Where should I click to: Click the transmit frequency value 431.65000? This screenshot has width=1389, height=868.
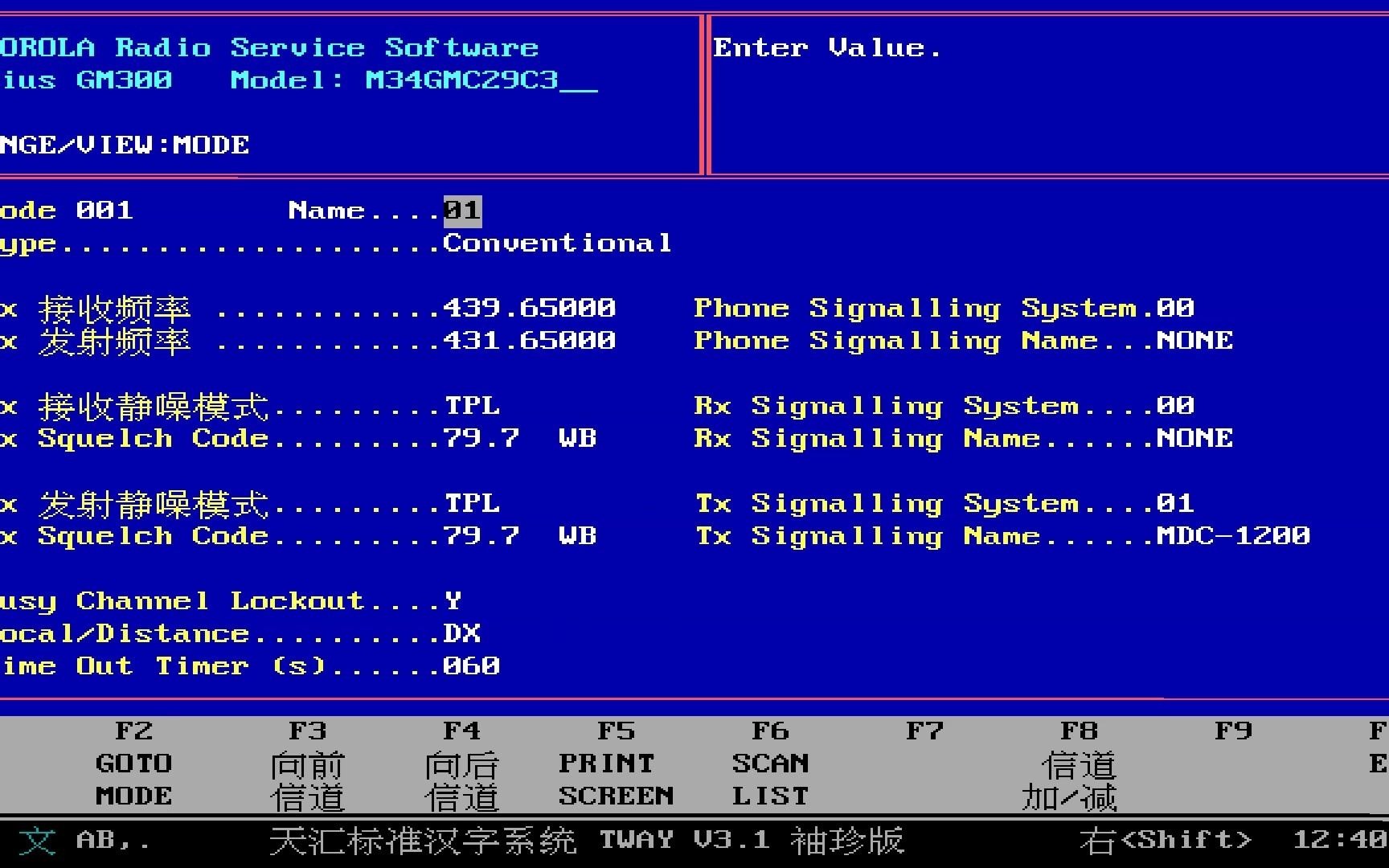[529, 340]
